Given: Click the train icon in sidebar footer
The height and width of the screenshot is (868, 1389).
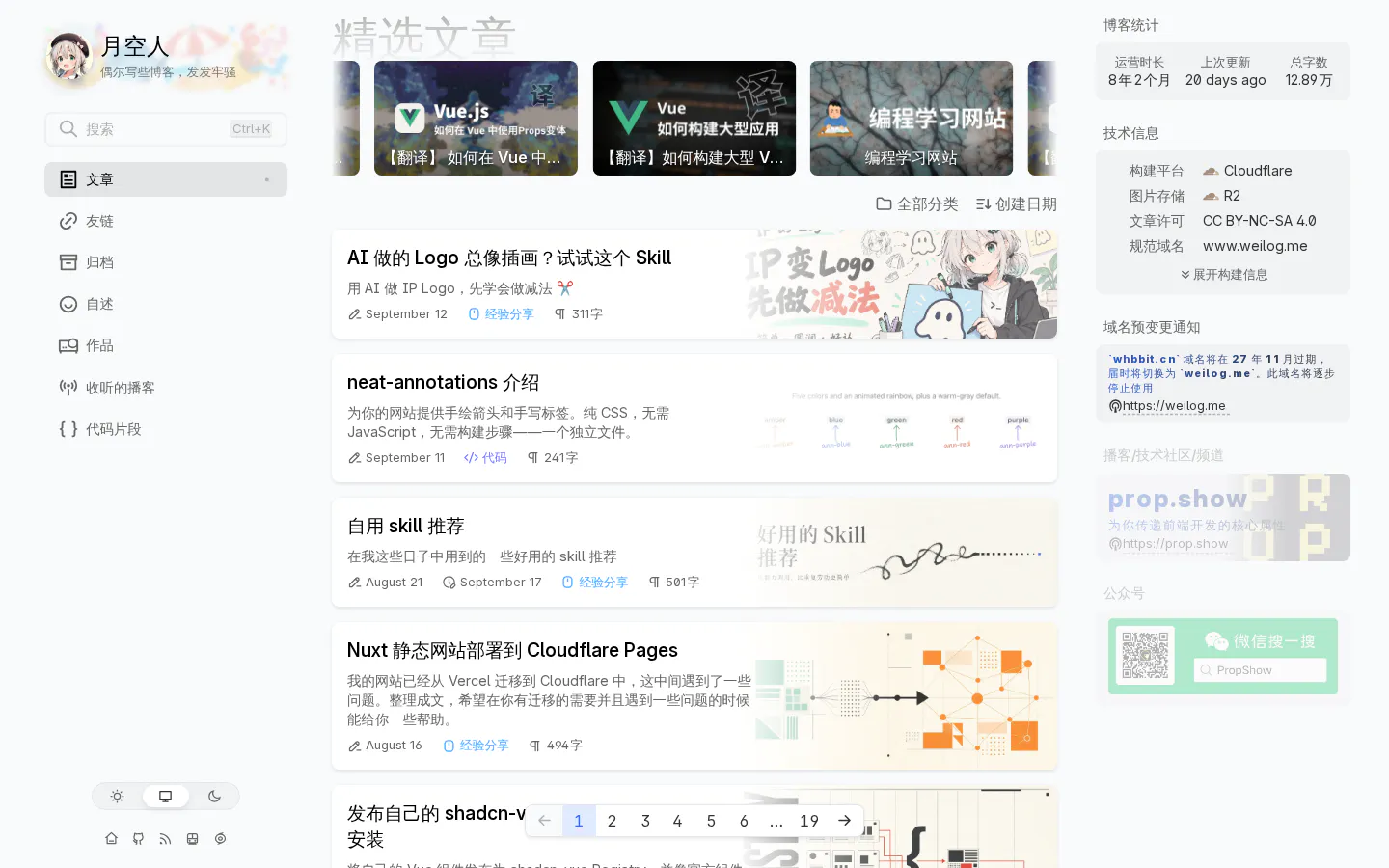Looking at the screenshot, I should point(193,839).
